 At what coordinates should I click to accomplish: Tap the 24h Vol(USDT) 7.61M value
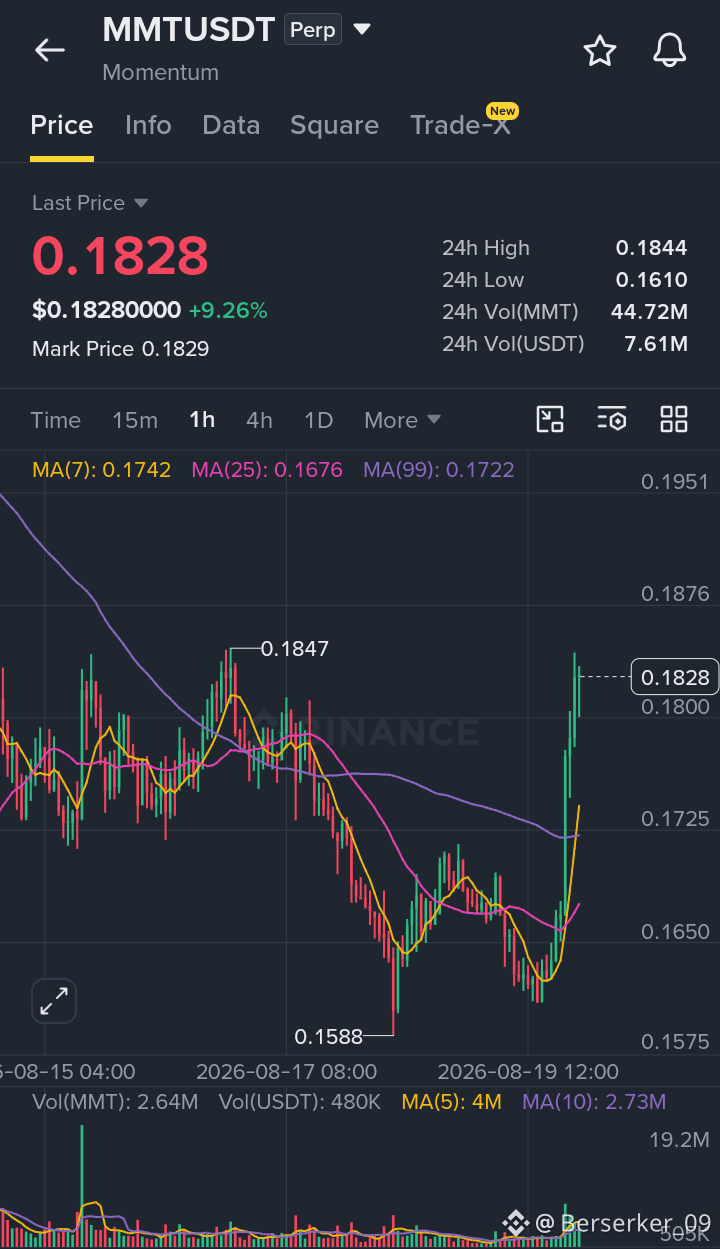(657, 344)
